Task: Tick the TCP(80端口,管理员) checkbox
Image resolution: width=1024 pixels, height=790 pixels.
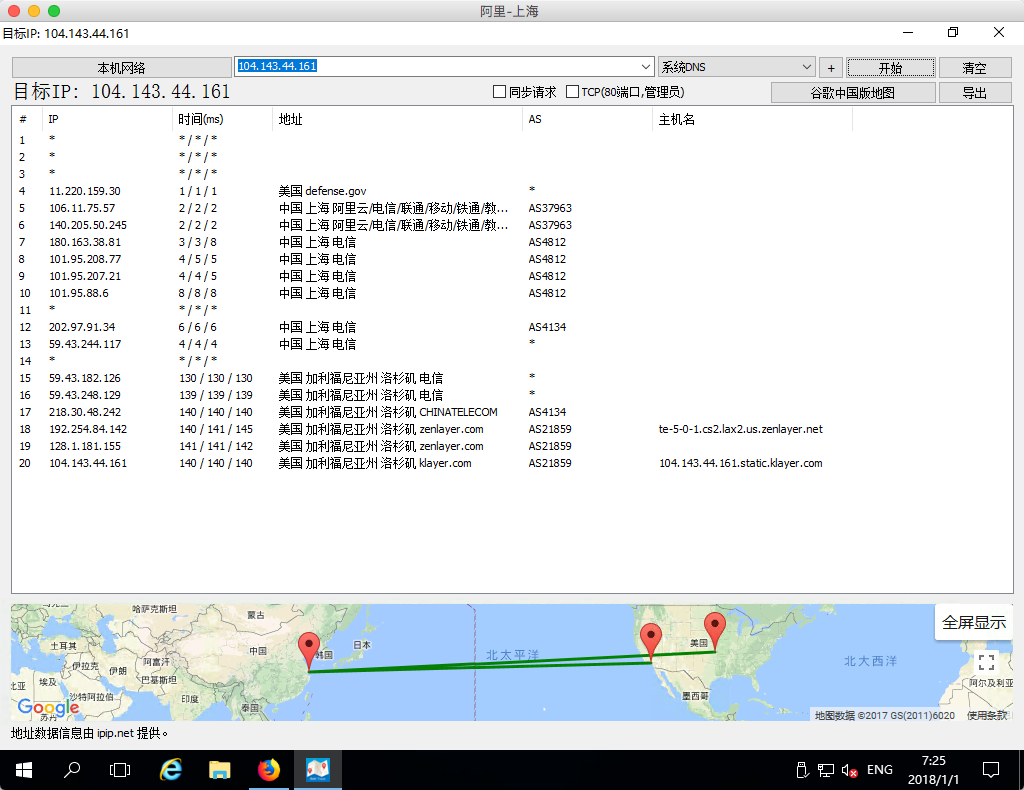Action: [573, 92]
